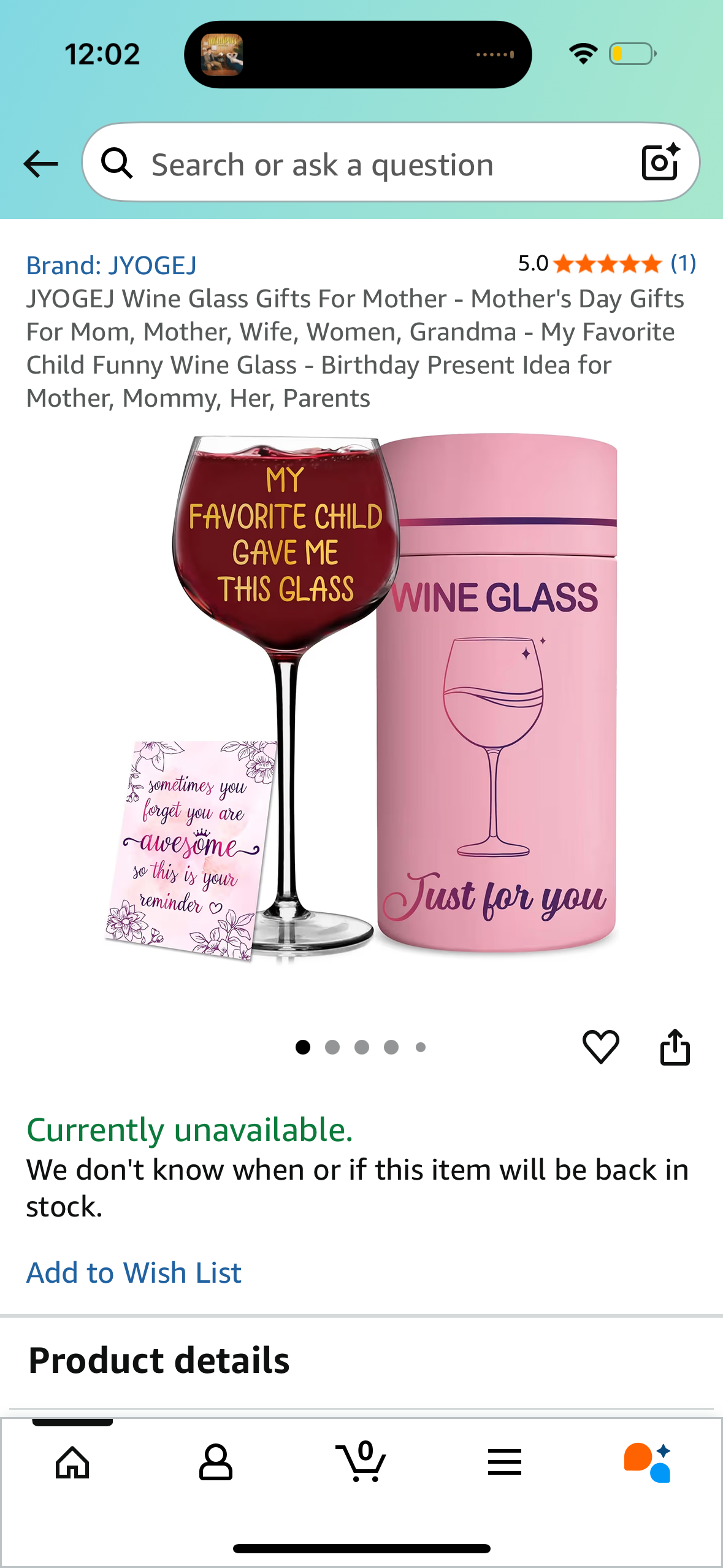Screen dimensions: 723x1568
Task: Open the camera lens search icon
Action: pos(660,162)
